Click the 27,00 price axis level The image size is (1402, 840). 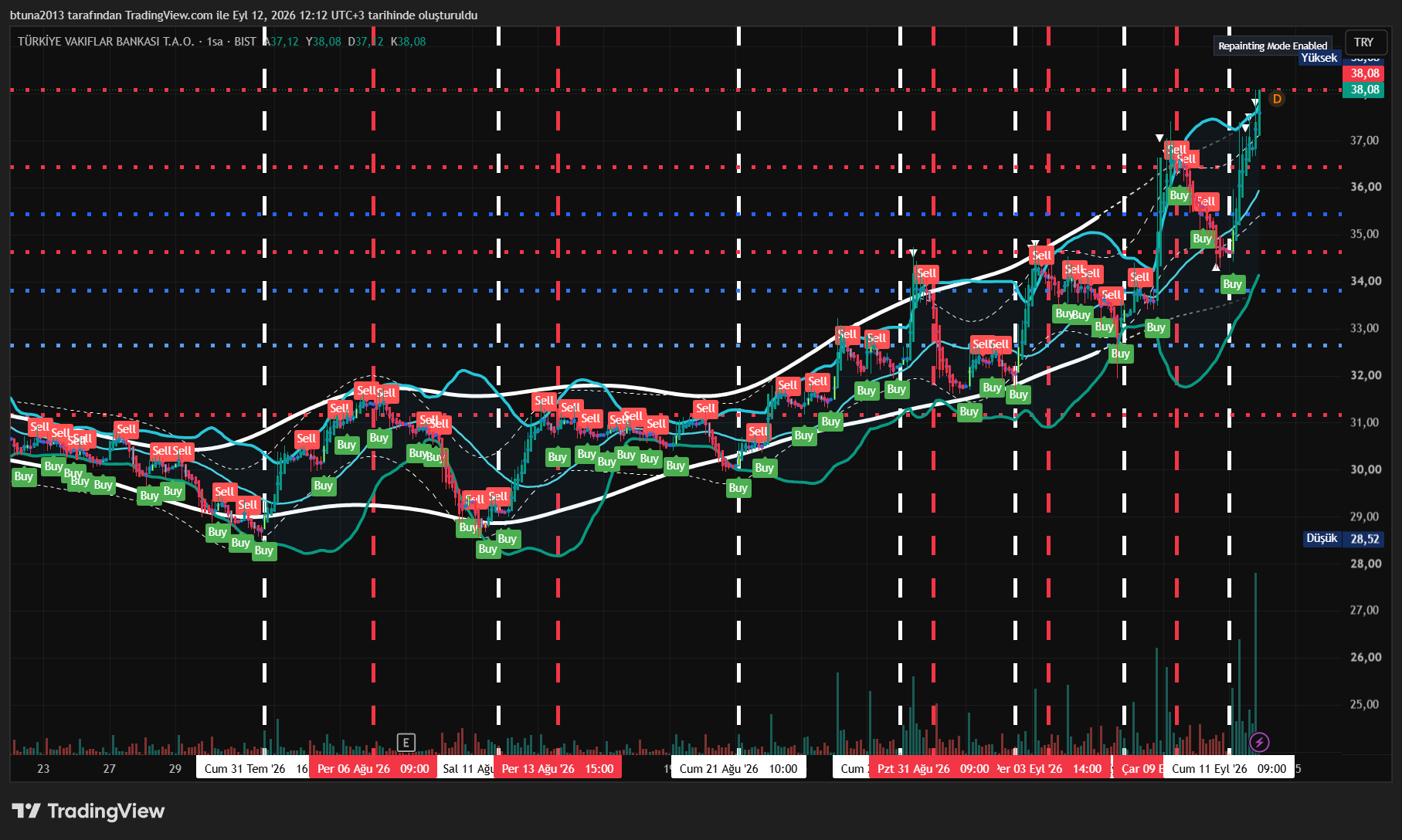coord(1365,610)
